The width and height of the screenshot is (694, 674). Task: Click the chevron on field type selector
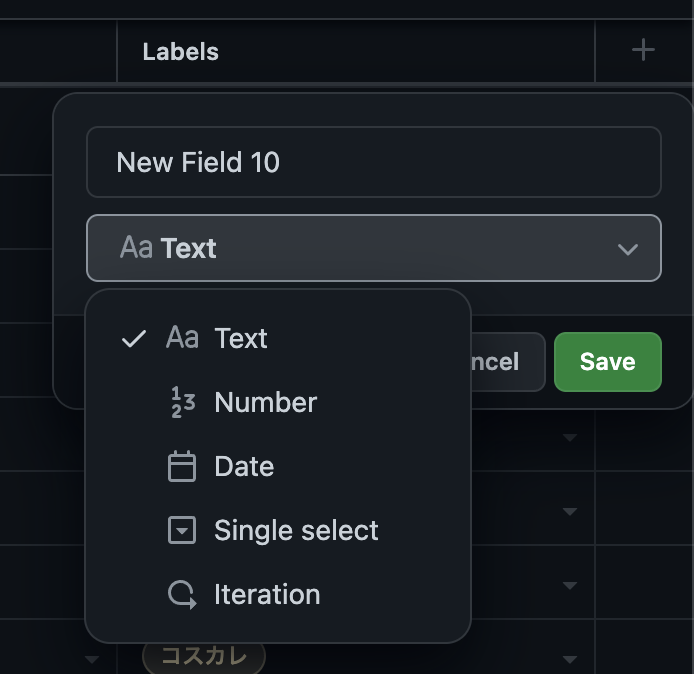click(628, 249)
